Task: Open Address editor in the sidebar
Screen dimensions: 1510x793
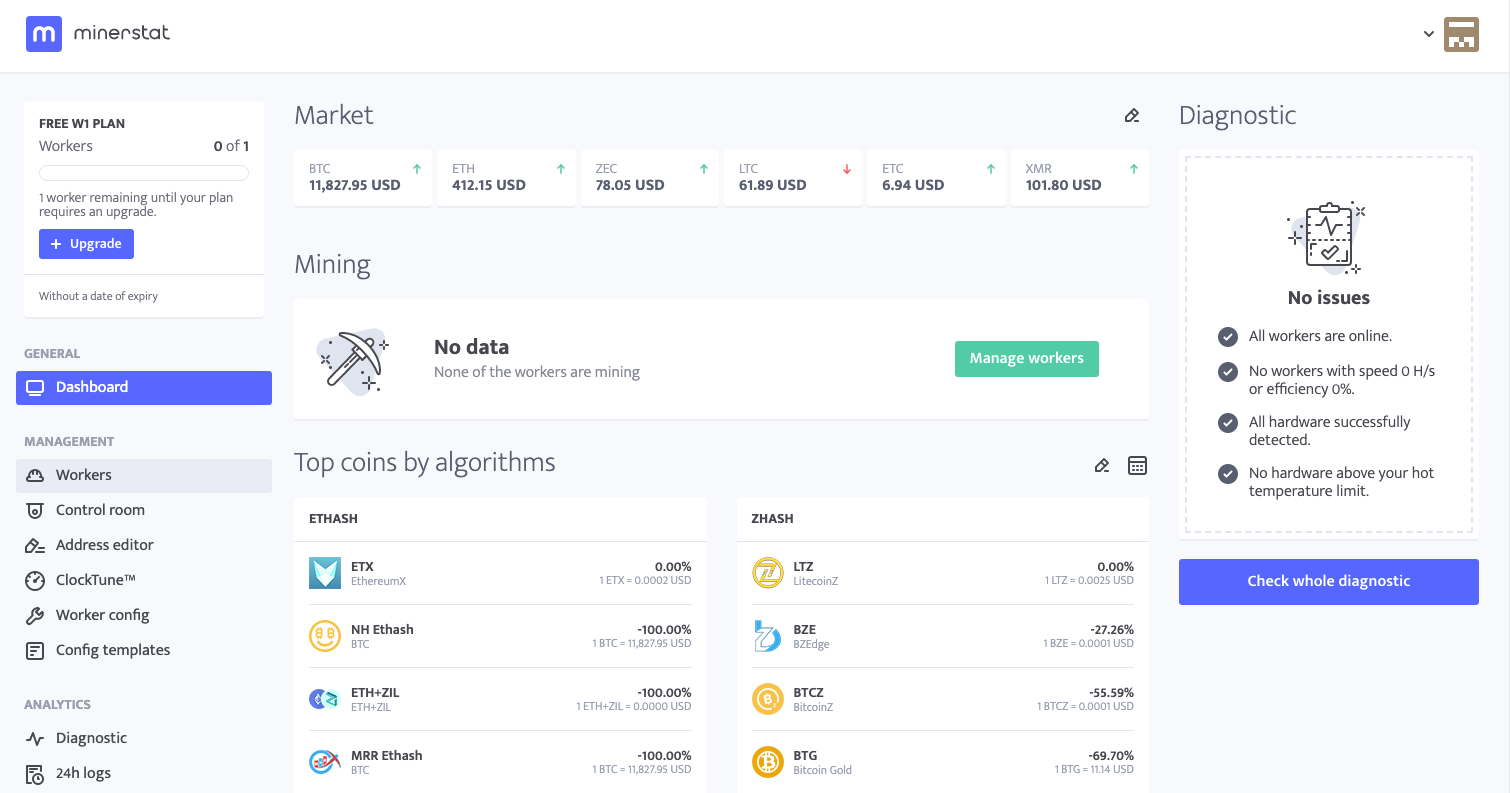Action: pos(144,546)
